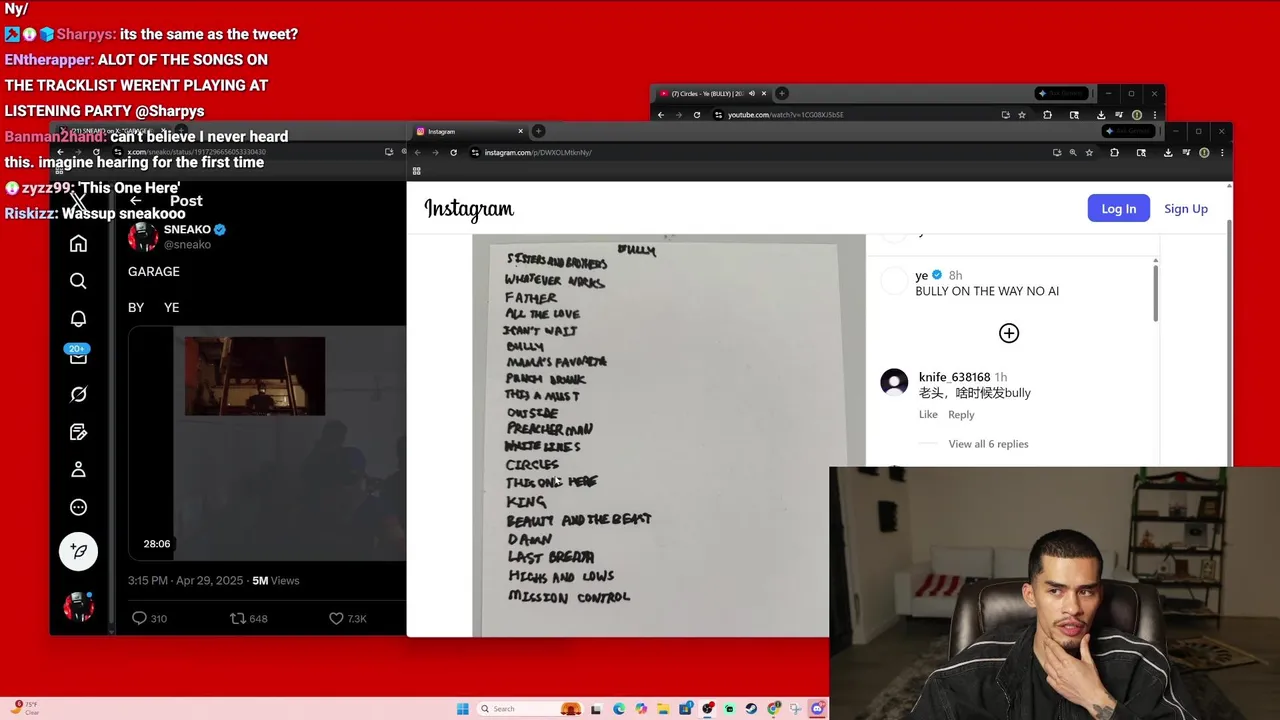Click Reply under knife_638168 comment

click(x=961, y=414)
